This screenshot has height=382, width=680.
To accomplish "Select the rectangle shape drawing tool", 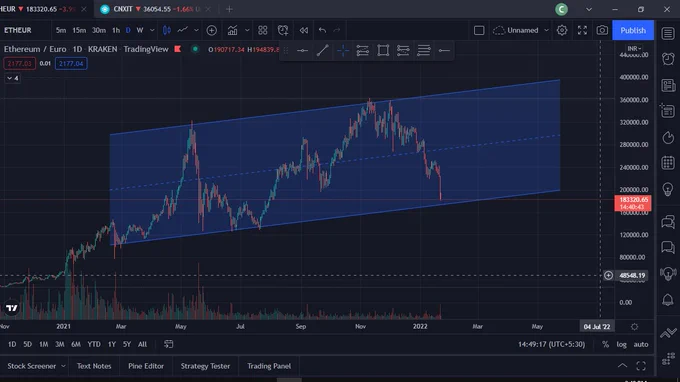I will (x=383, y=51).
